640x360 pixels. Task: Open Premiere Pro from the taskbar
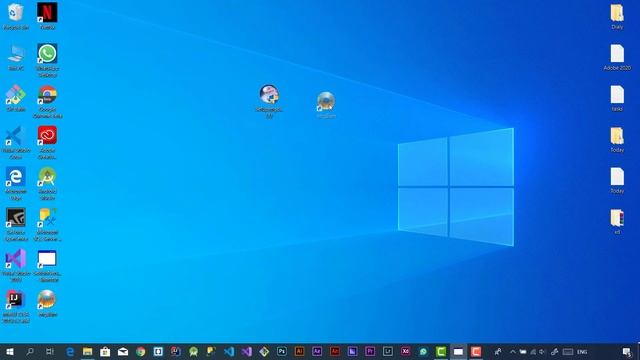(370, 351)
